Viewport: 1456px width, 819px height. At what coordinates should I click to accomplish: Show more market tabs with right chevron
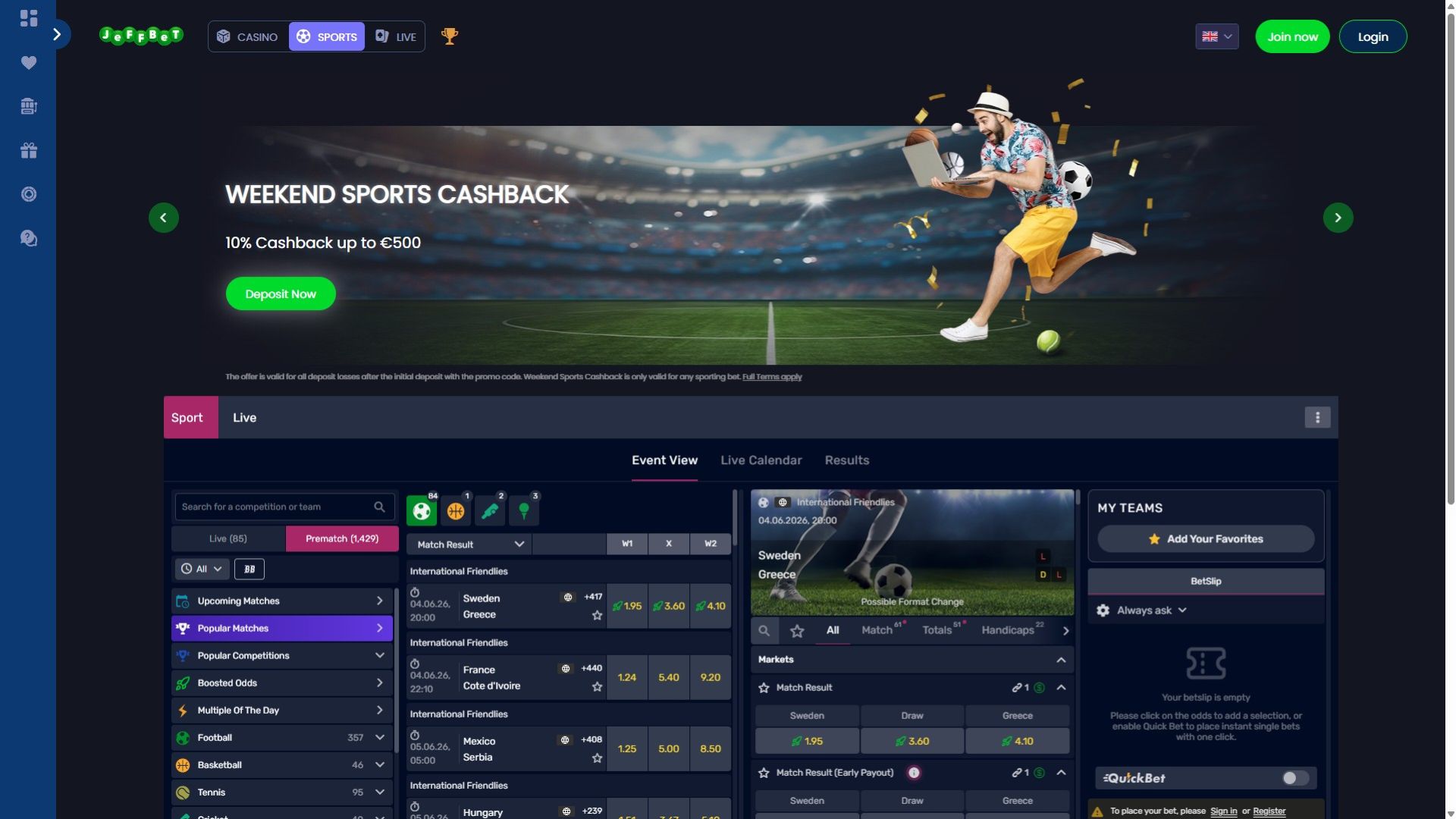pos(1065,630)
